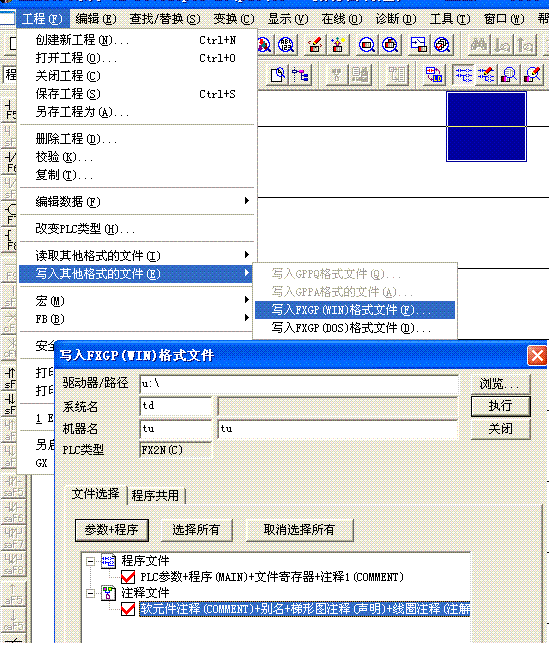The height and width of the screenshot is (649, 549).
Task: Click the 浏览 browse button
Action: point(501,383)
